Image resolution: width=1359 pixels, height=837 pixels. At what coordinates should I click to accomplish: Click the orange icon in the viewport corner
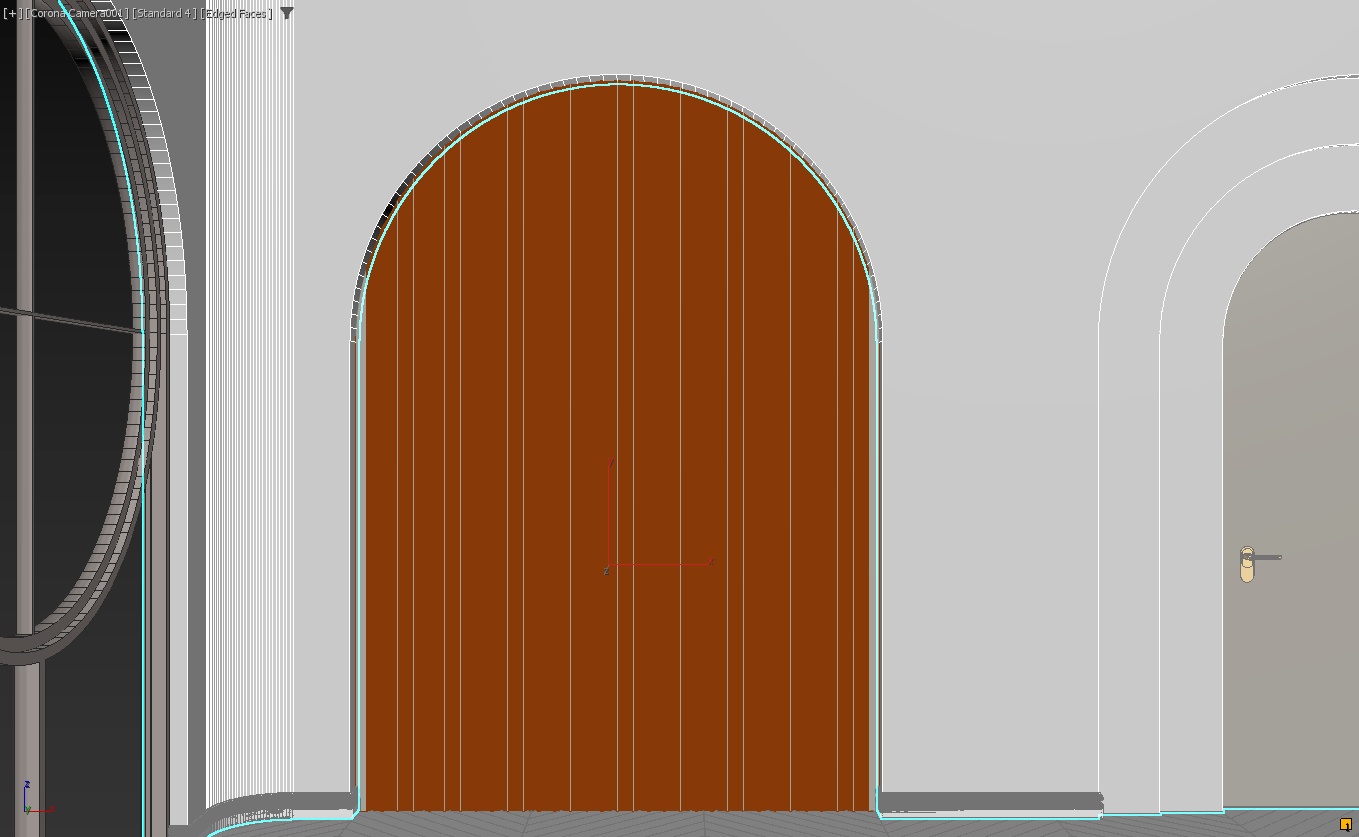point(1346,824)
